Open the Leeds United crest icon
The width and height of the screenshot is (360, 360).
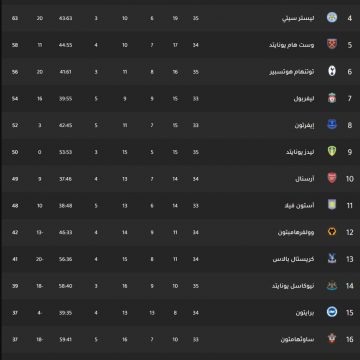pos(332,151)
